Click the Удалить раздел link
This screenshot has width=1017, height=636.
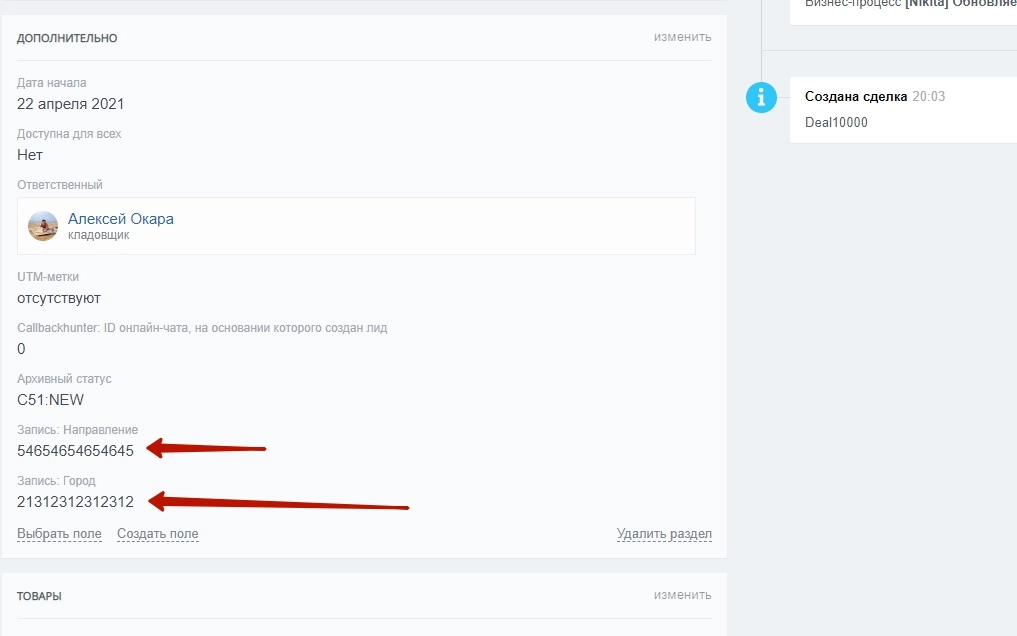(664, 534)
